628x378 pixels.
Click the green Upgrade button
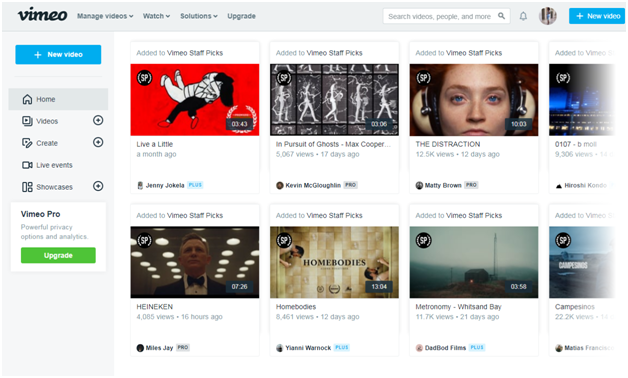tap(58, 255)
